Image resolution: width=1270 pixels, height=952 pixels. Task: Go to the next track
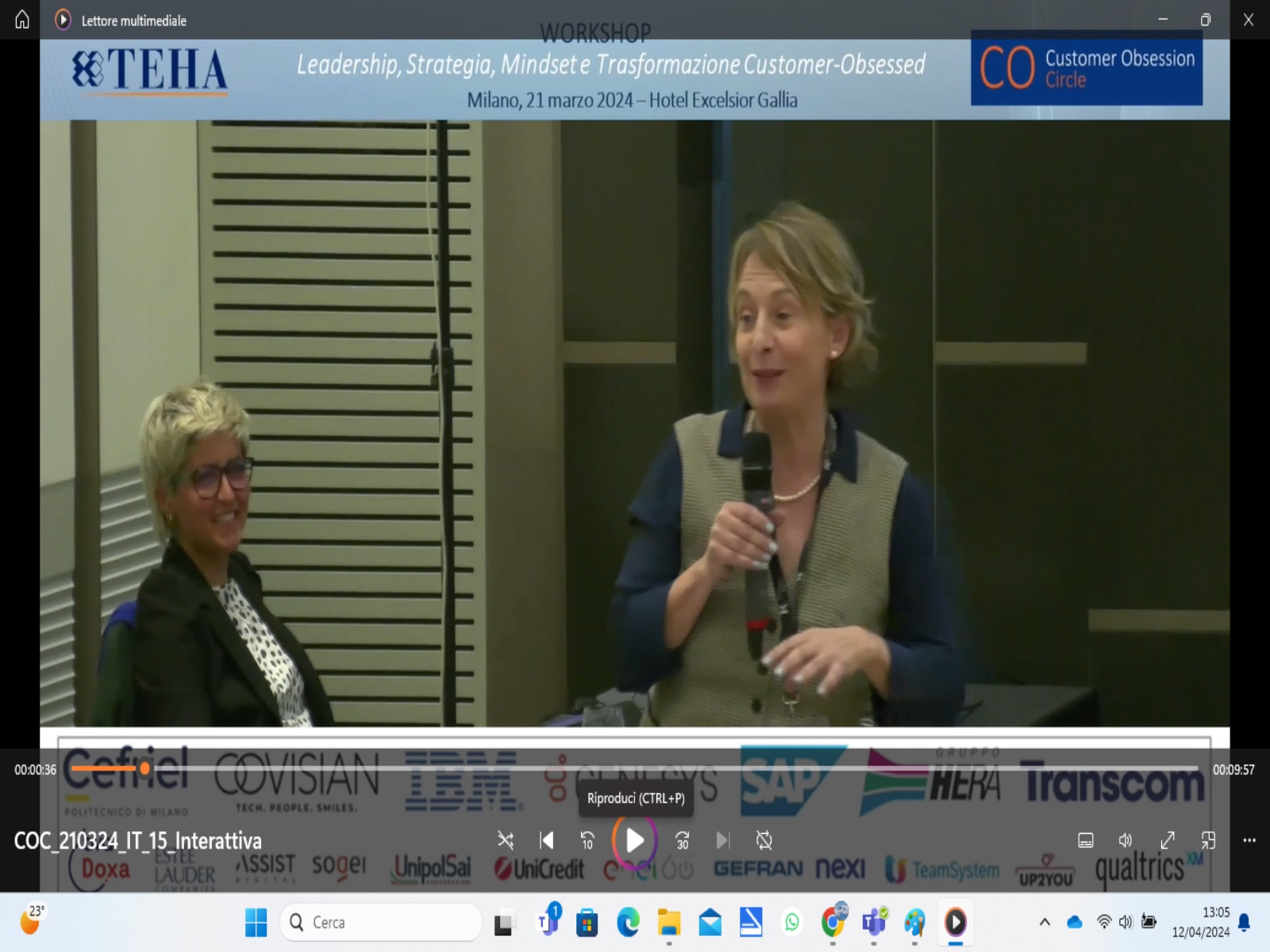click(722, 840)
